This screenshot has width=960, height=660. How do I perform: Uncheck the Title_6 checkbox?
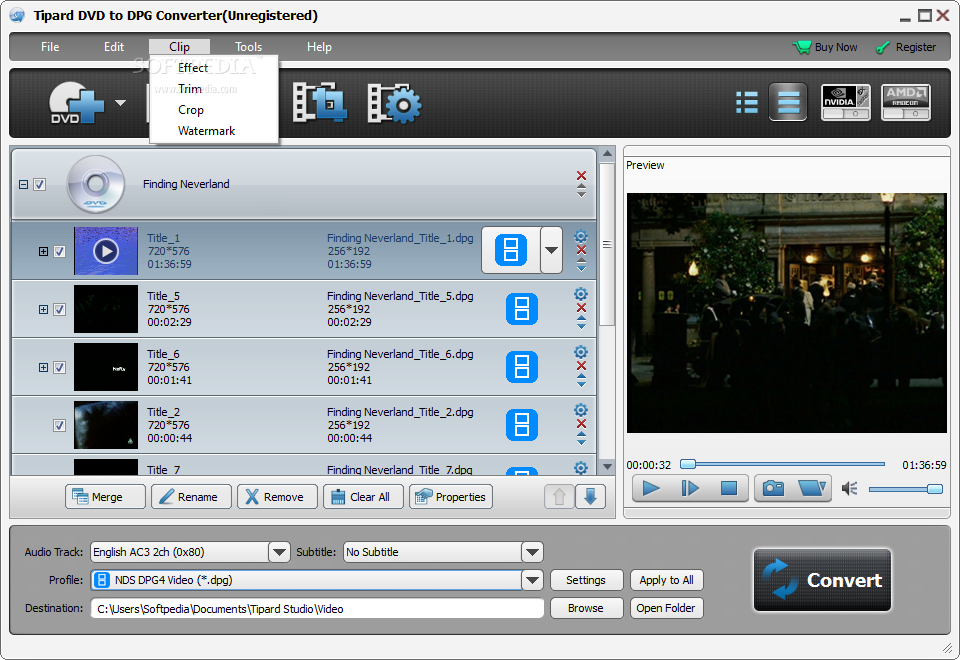coord(59,368)
